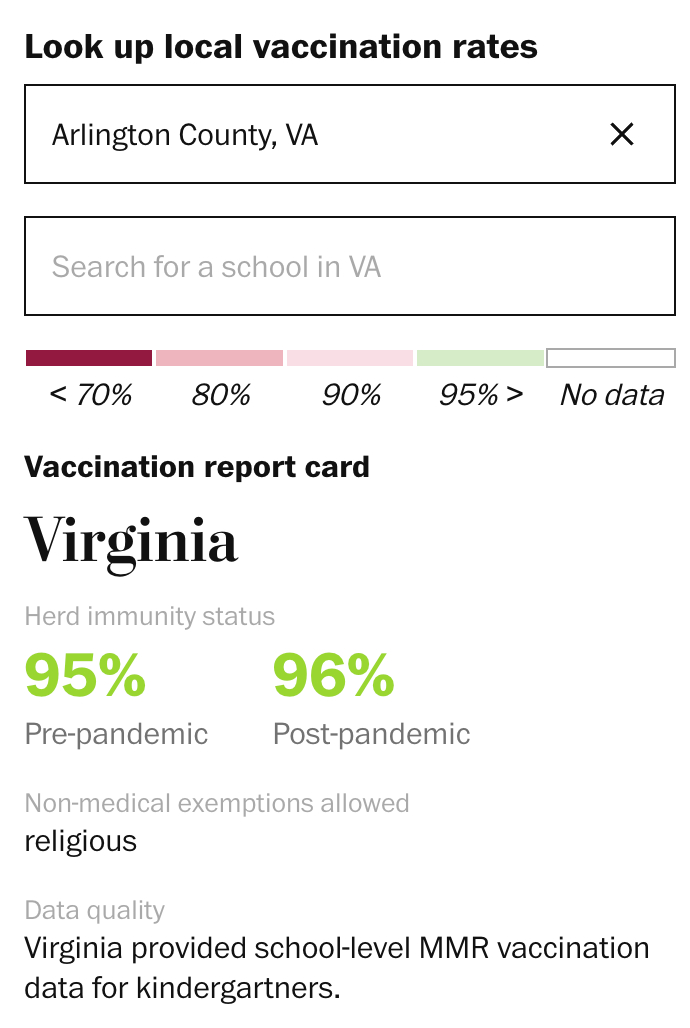
Task: Click the "No data" legend label
Action: (612, 395)
